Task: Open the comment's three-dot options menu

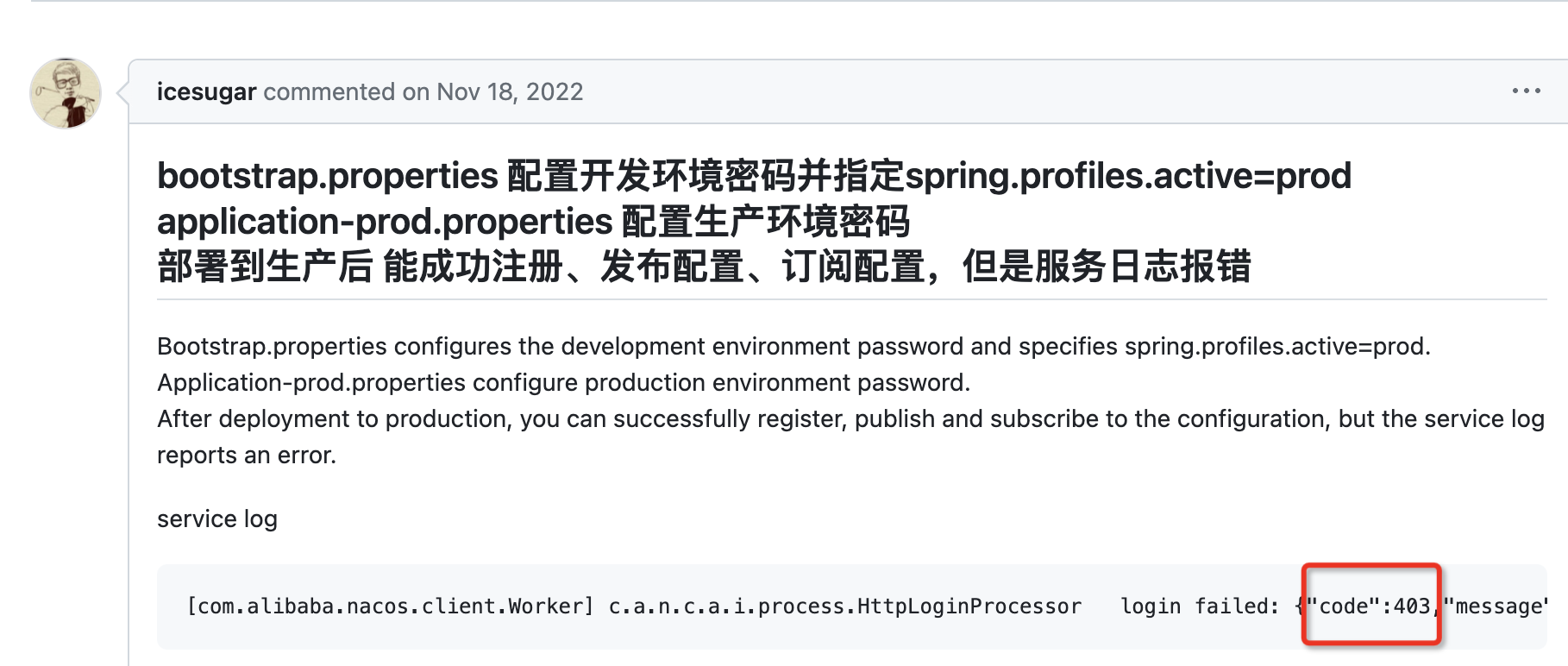Action: (1526, 91)
